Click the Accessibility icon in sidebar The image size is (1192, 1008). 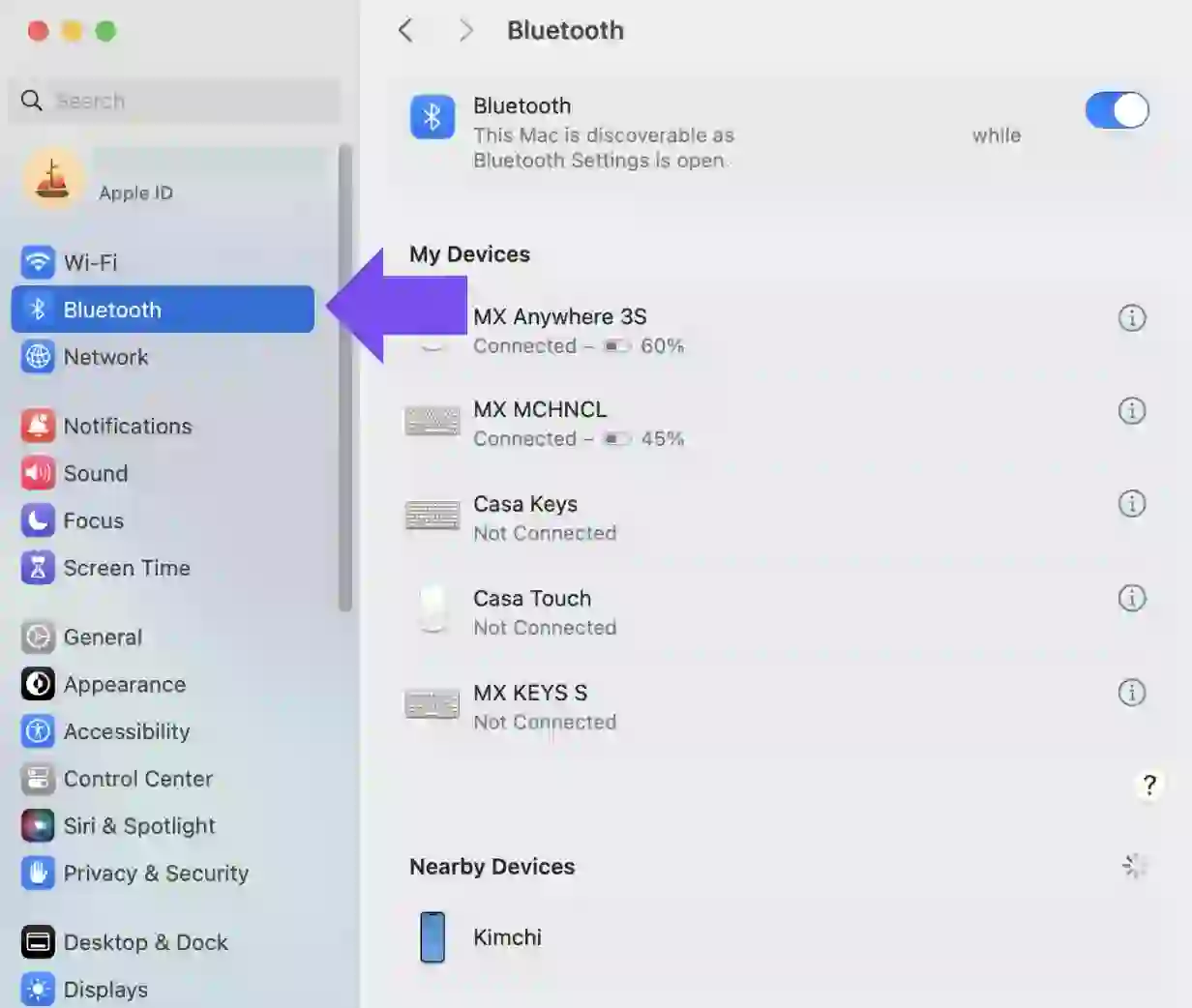(x=38, y=731)
